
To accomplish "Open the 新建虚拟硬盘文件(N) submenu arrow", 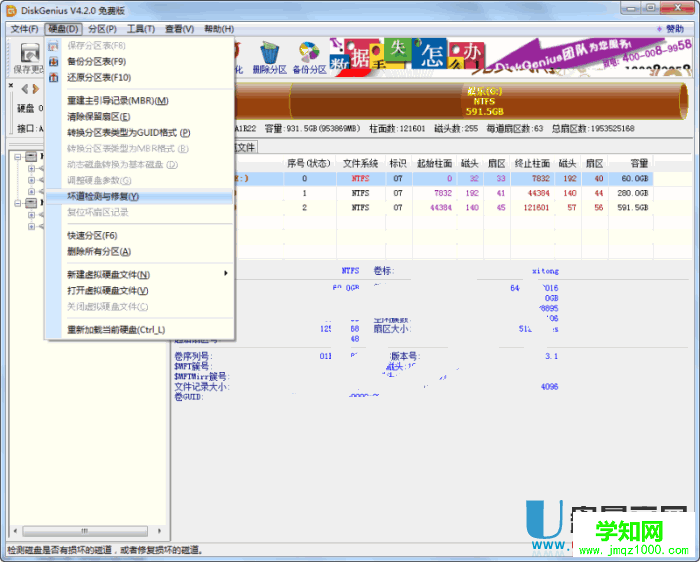I will pyautogui.click(x=226, y=273).
